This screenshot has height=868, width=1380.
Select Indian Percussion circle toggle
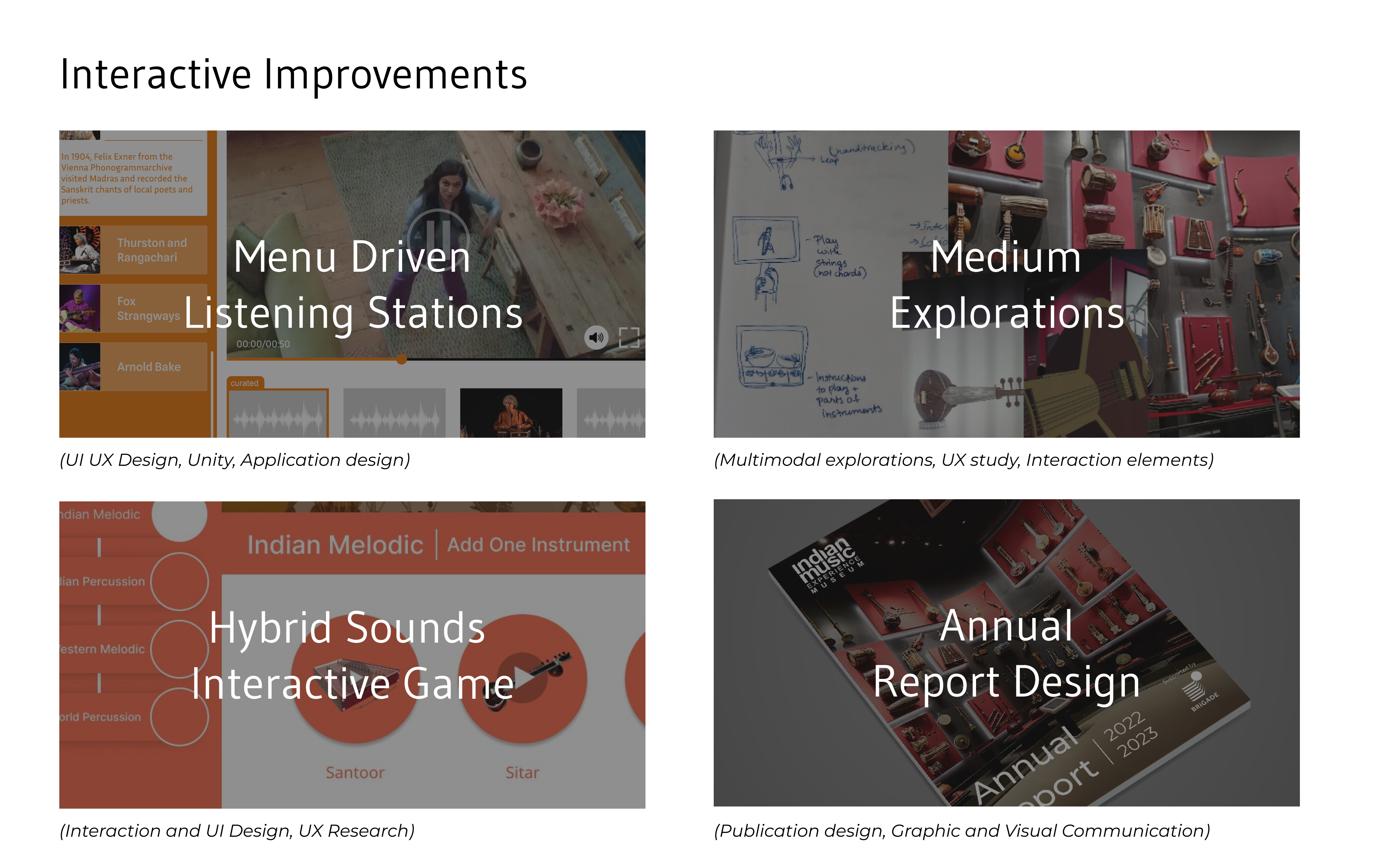tap(179, 581)
